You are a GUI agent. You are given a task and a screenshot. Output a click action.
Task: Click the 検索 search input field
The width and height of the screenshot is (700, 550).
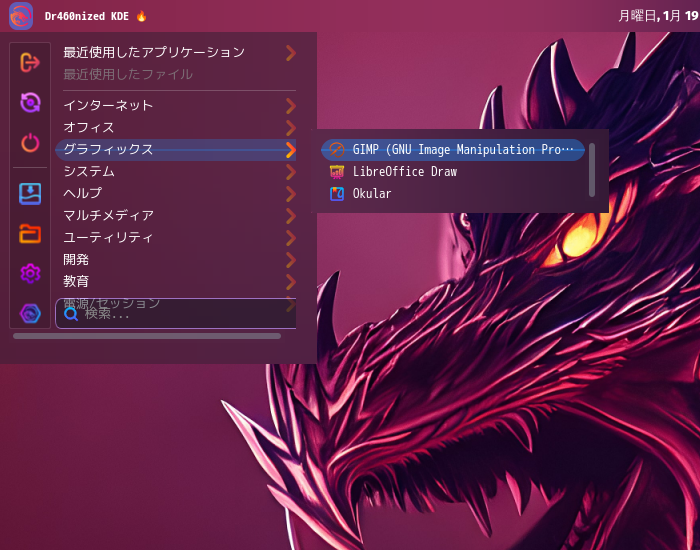pyautogui.click(x=175, y=313)
